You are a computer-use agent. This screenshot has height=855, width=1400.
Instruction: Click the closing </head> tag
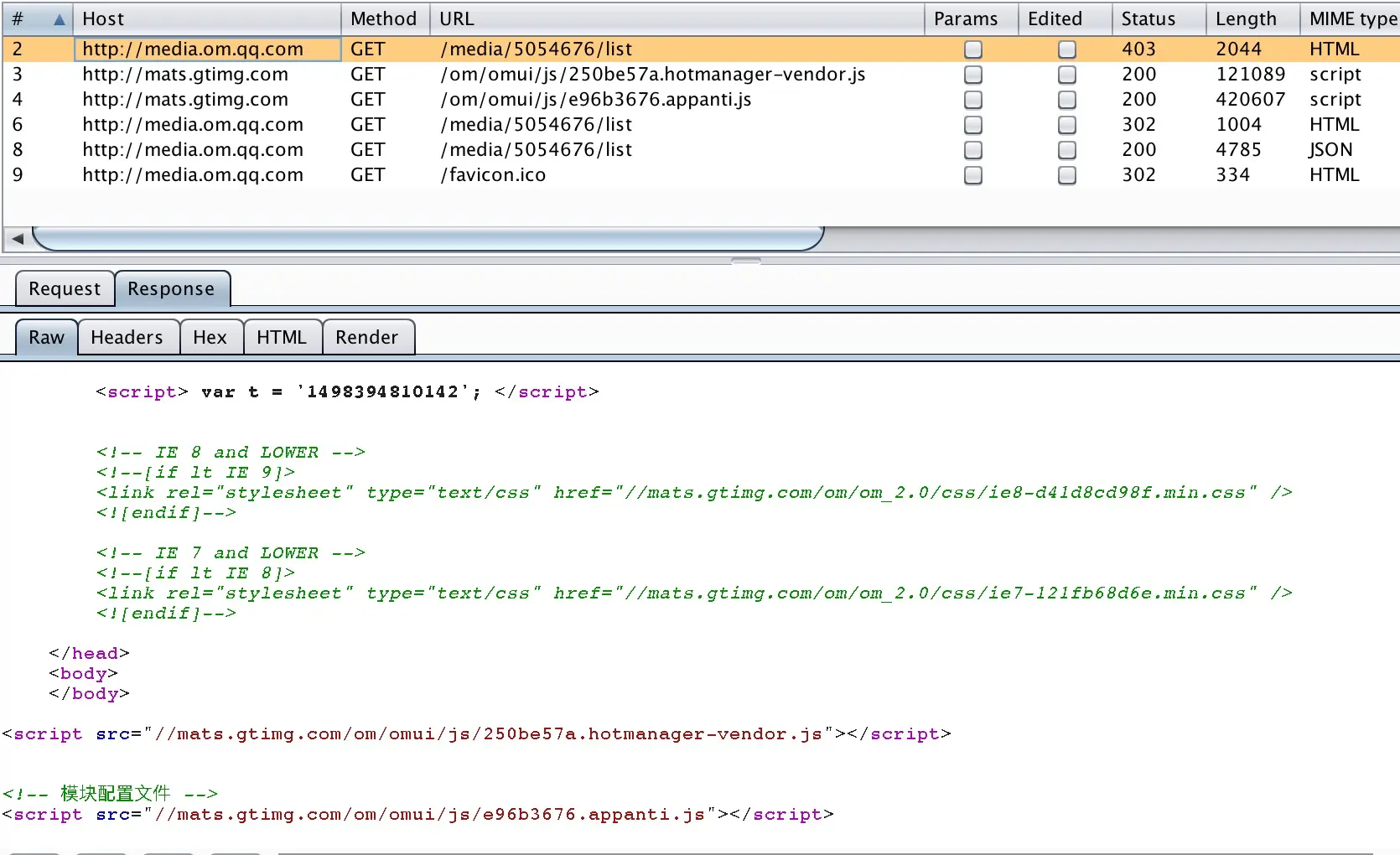point(89,654)
